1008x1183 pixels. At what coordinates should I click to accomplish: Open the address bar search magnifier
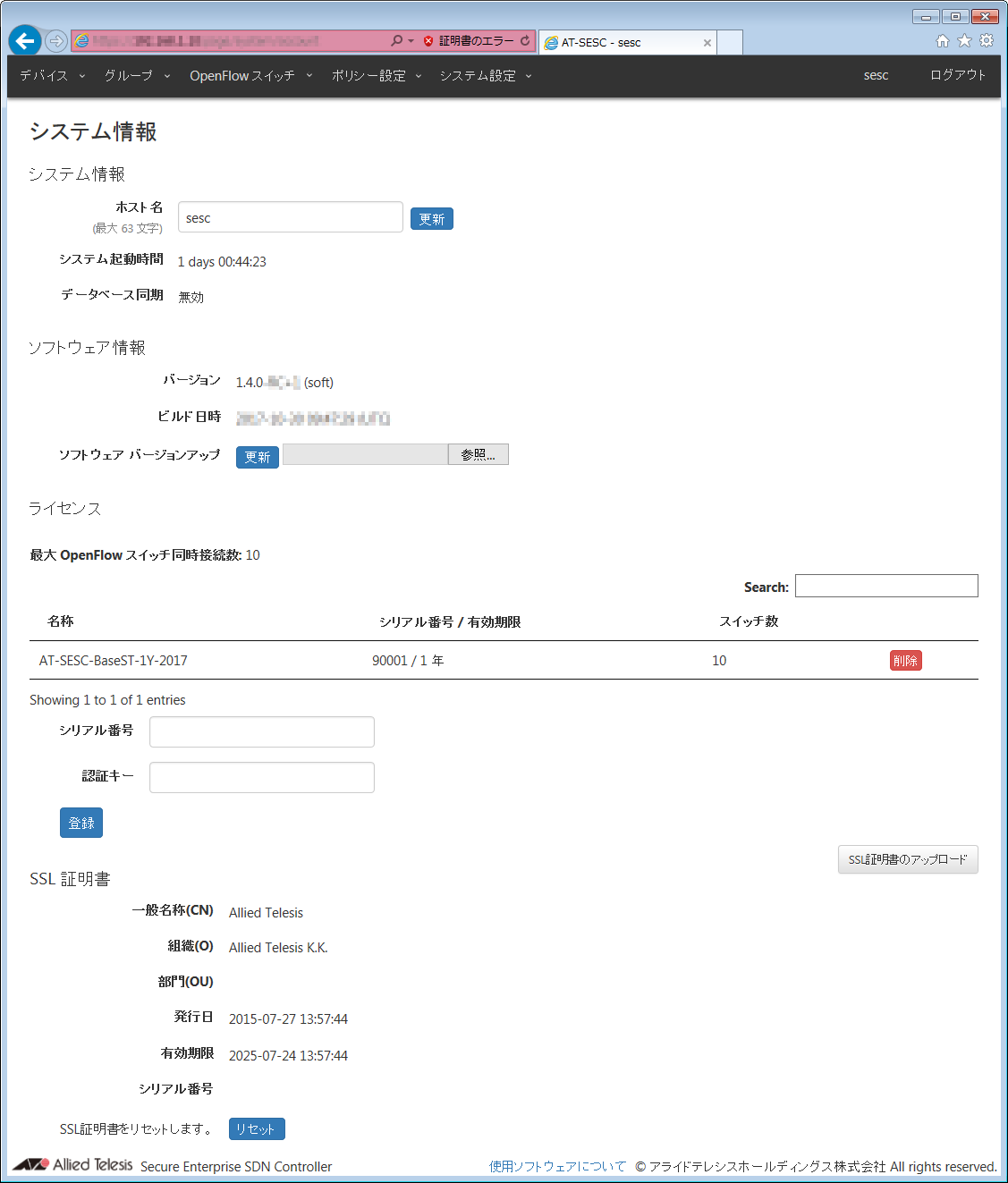[396, 41]
